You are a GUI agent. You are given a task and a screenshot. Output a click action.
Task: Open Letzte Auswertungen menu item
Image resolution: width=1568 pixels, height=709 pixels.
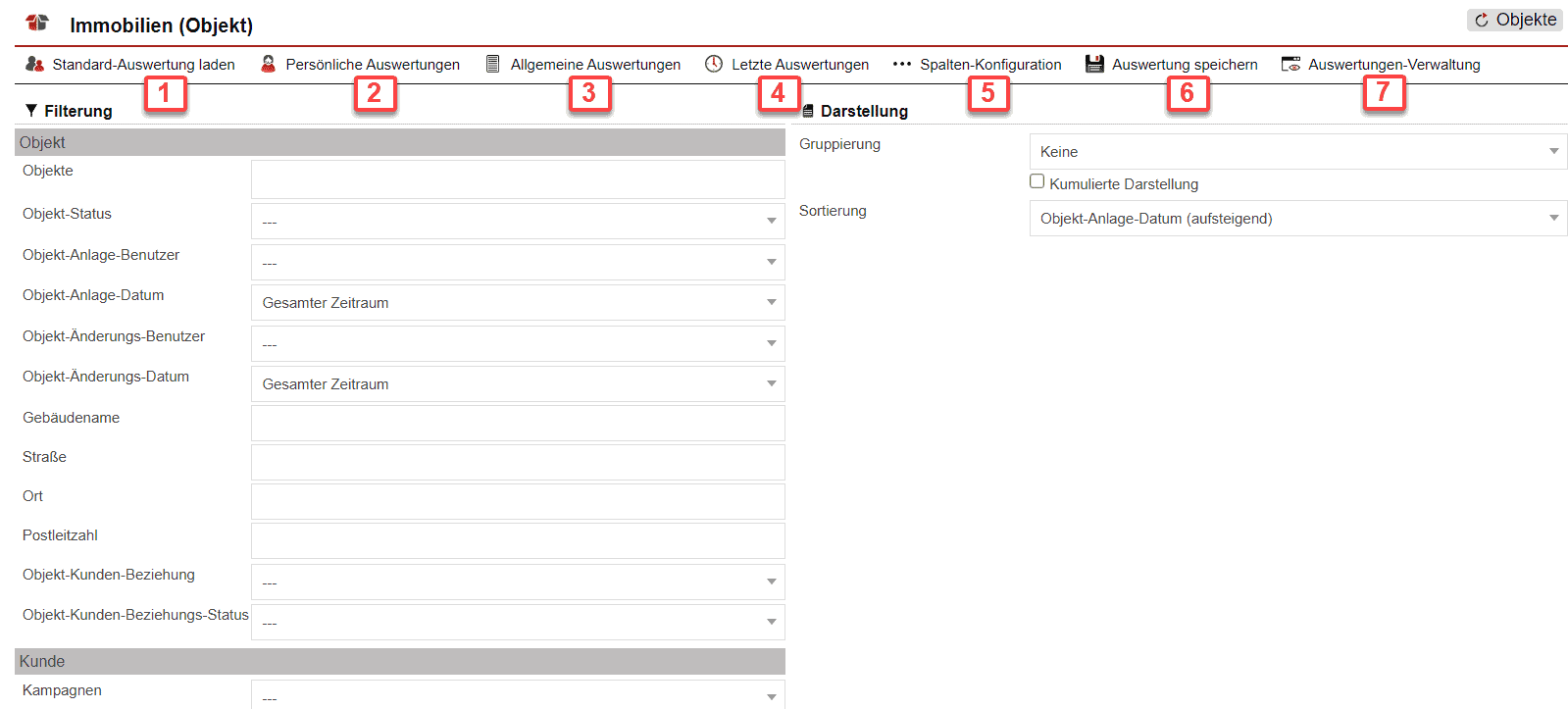[799, 65]
